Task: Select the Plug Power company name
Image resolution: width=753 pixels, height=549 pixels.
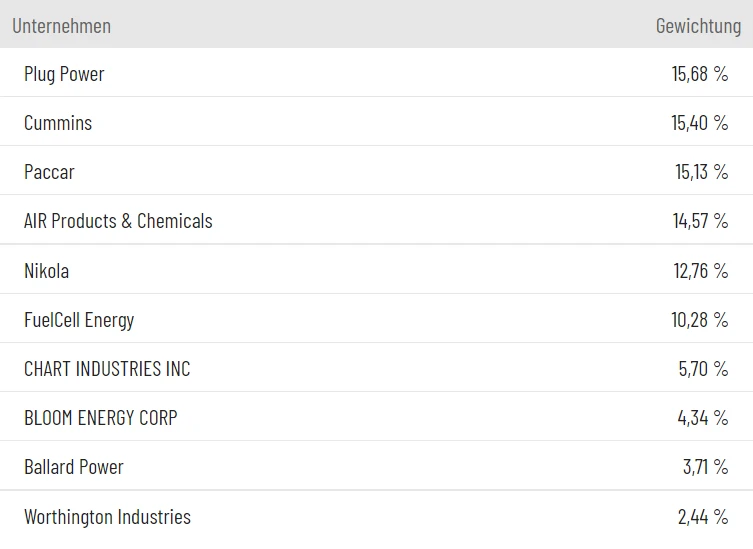Action: point(64,74)
